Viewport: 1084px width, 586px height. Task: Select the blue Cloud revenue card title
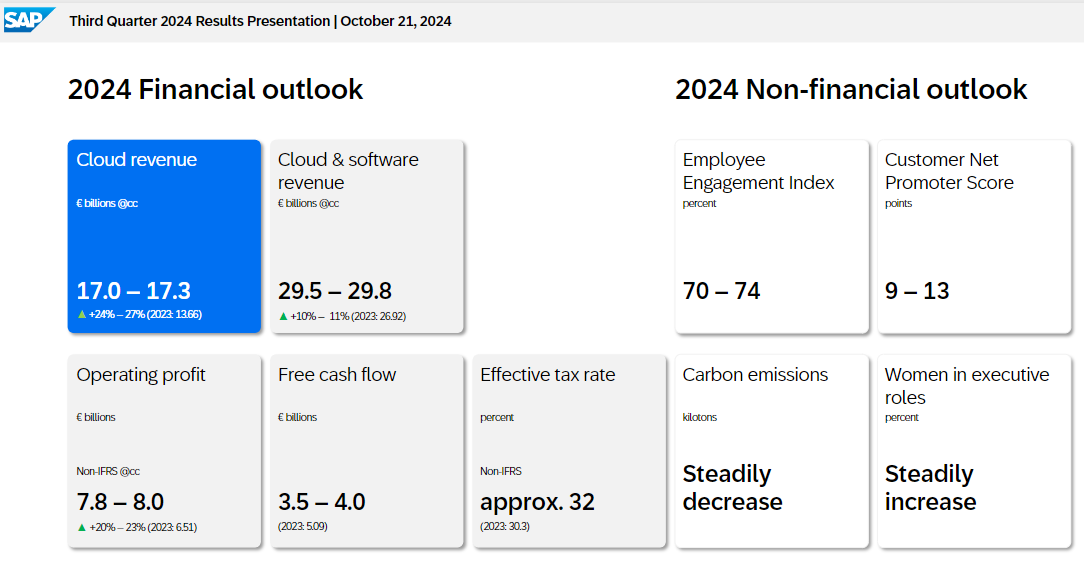(136, 160)
